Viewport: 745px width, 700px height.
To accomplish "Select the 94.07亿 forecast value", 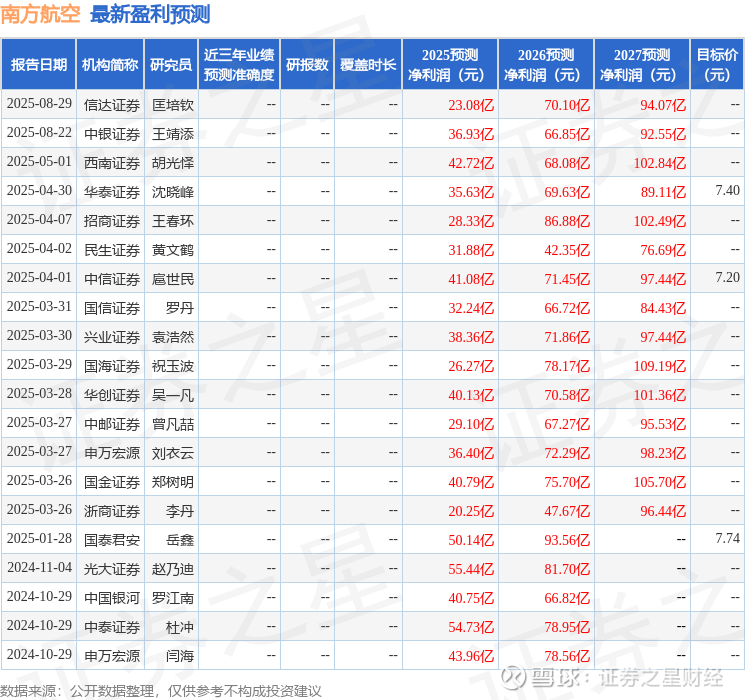I will coord(663,105).
